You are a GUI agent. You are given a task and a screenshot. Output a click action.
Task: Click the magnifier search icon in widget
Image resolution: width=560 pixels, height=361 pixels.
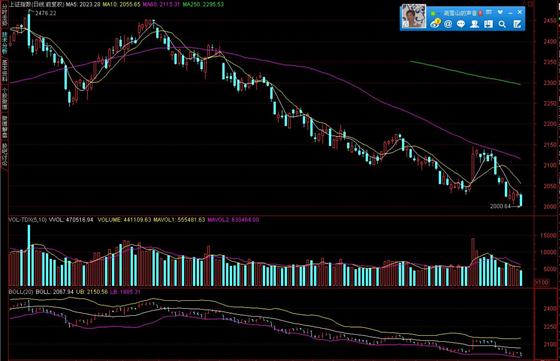502,24
